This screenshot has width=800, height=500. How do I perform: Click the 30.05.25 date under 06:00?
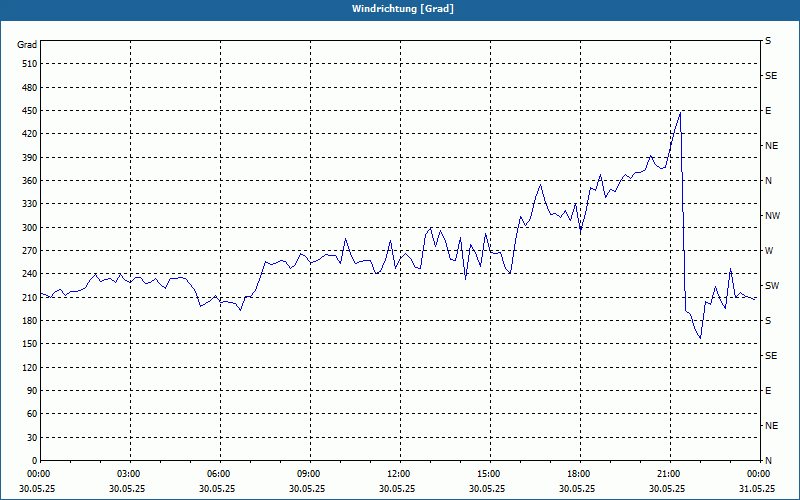[x=217, y=489]
